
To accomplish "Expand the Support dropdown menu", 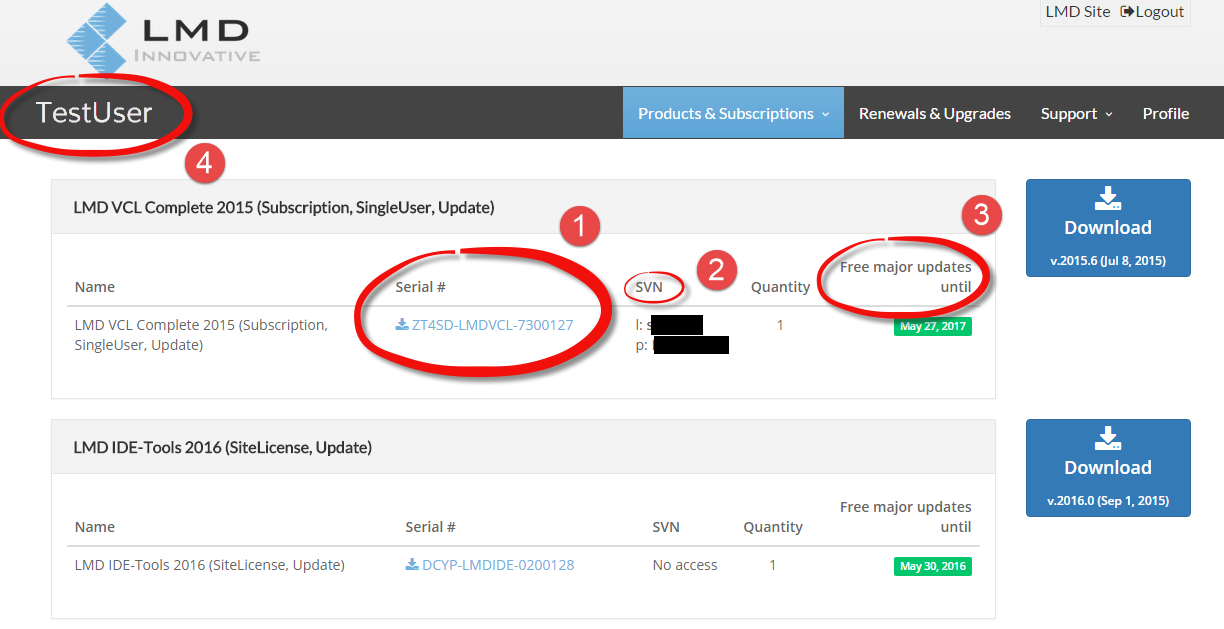I will pyautogui.click(x=1076, y=113).
